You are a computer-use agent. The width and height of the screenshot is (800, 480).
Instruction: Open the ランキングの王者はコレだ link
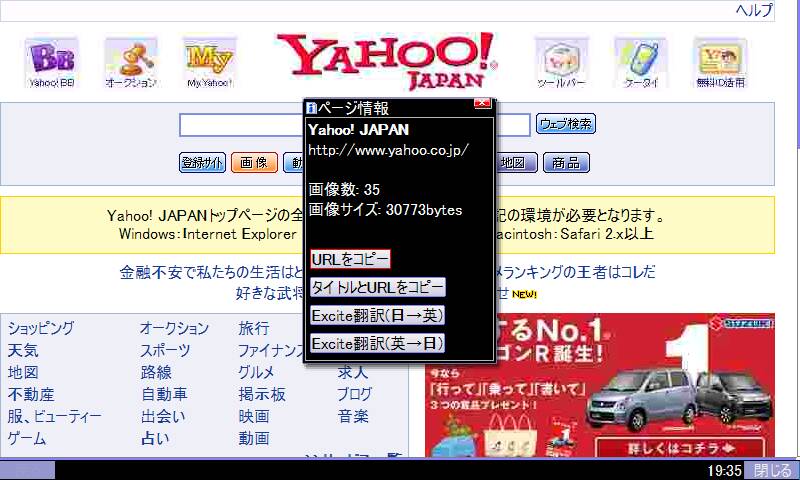click(x=576, y=272)
